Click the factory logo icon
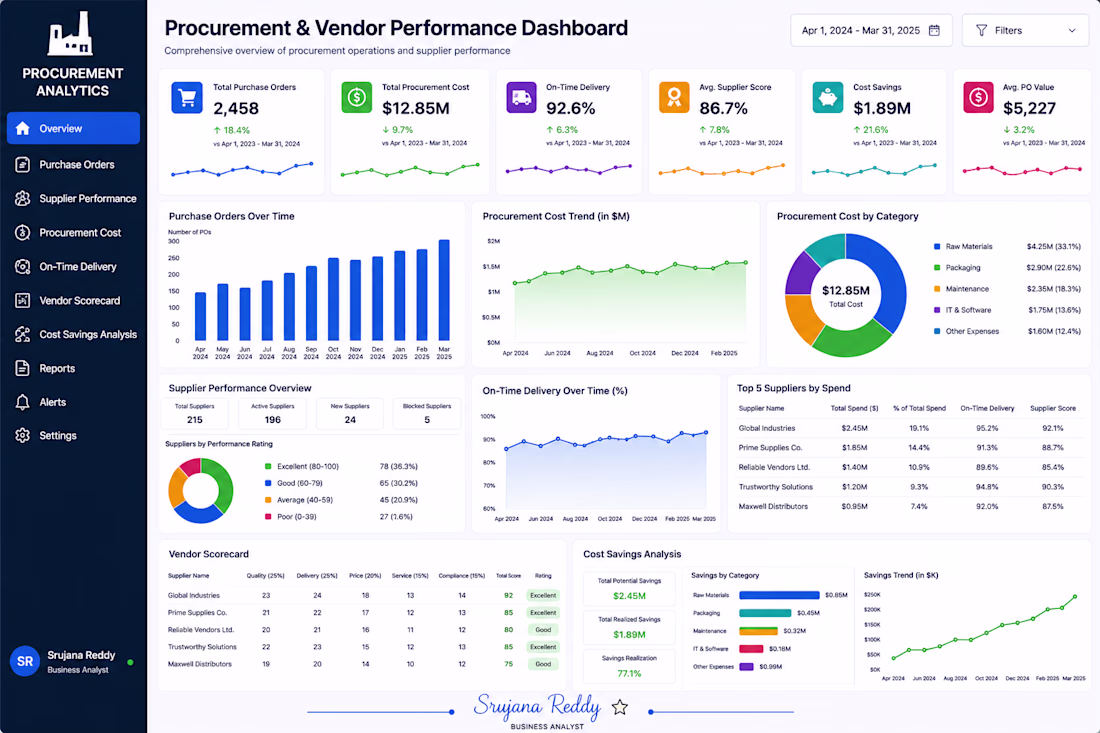The image size is (1100, 733). [x=70, y=34]
